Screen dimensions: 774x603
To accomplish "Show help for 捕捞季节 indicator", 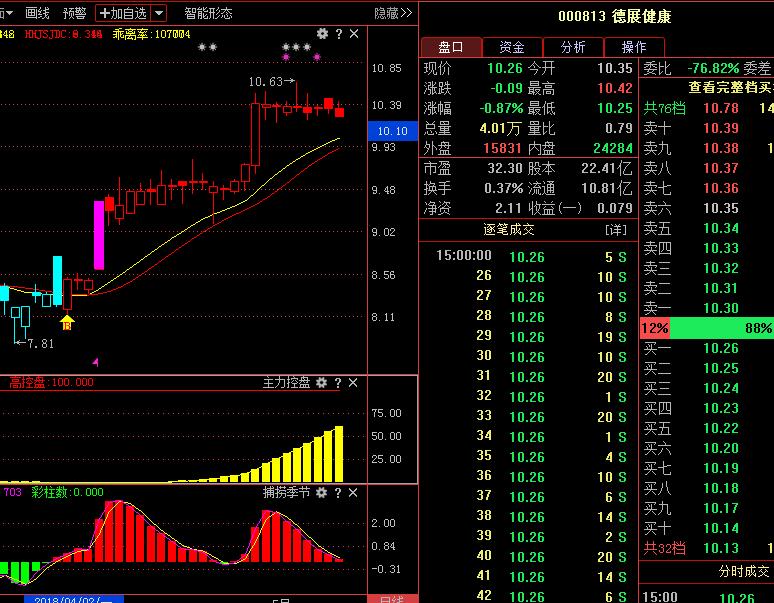I will pyautogui.click(x=338, y=492).
